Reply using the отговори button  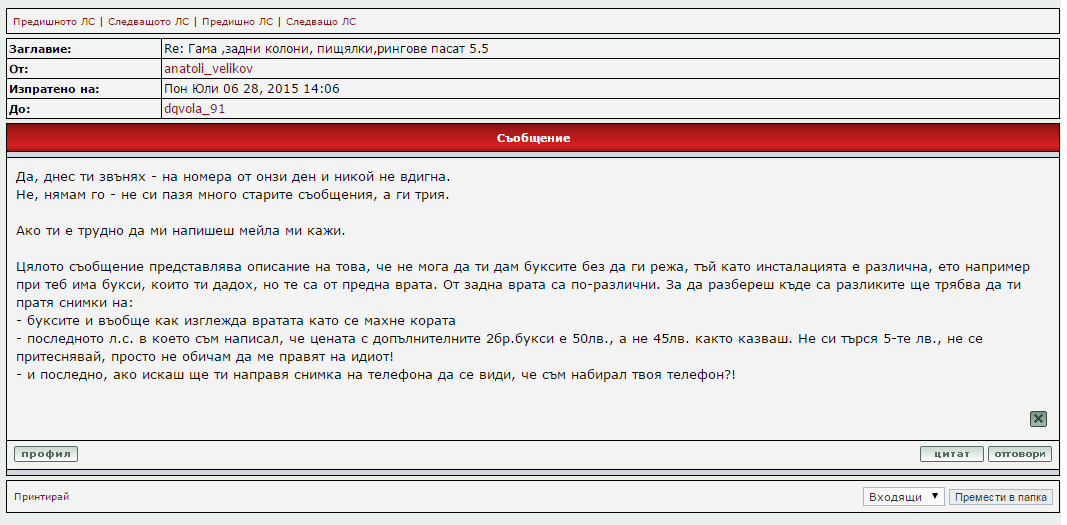coord(1019,454)
